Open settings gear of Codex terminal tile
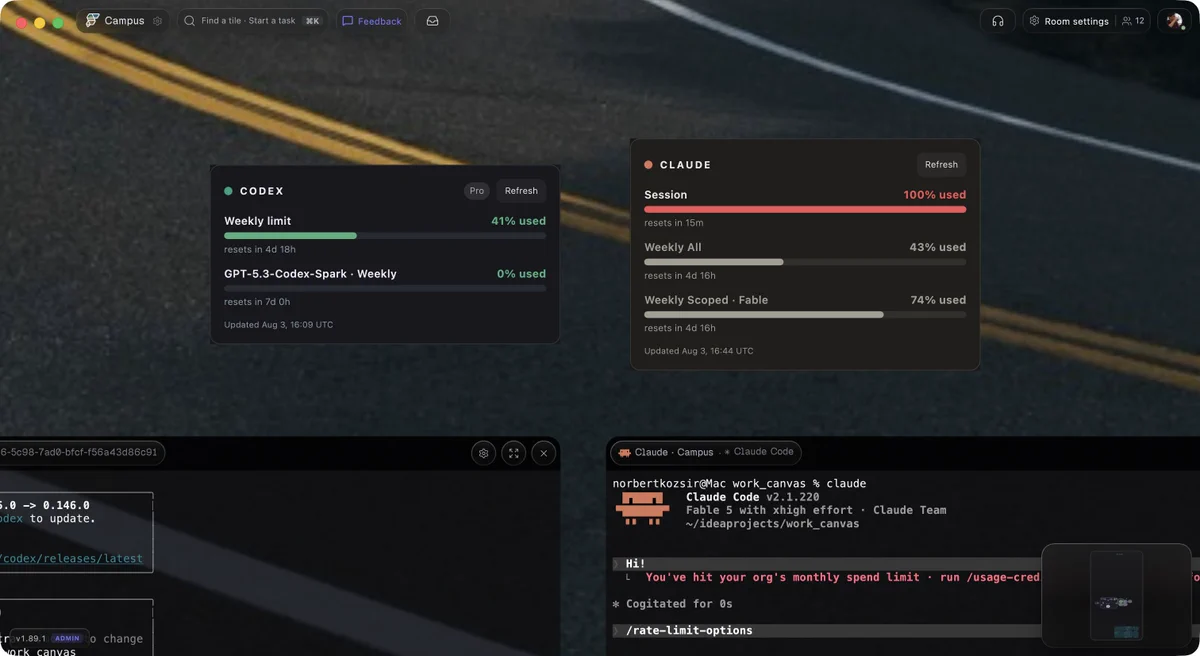Image resolution: width=1200 pixels, height=656 pixels. [484, 453]
